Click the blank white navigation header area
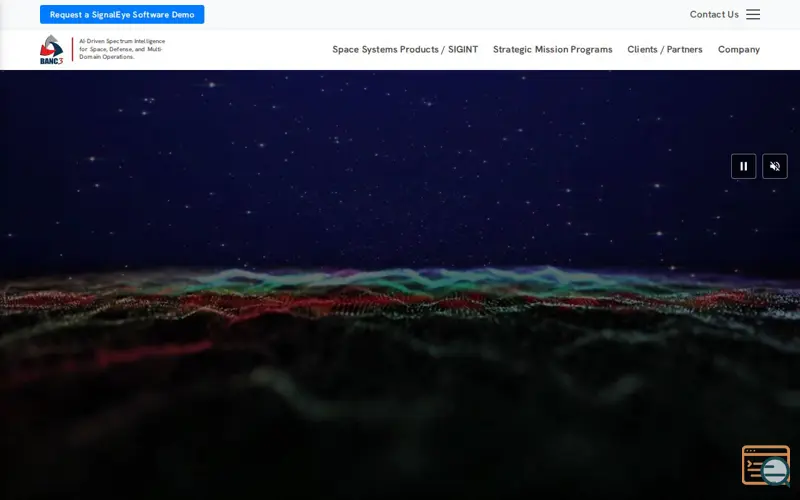This screenshot has height=500, width=800. (245, 49)
